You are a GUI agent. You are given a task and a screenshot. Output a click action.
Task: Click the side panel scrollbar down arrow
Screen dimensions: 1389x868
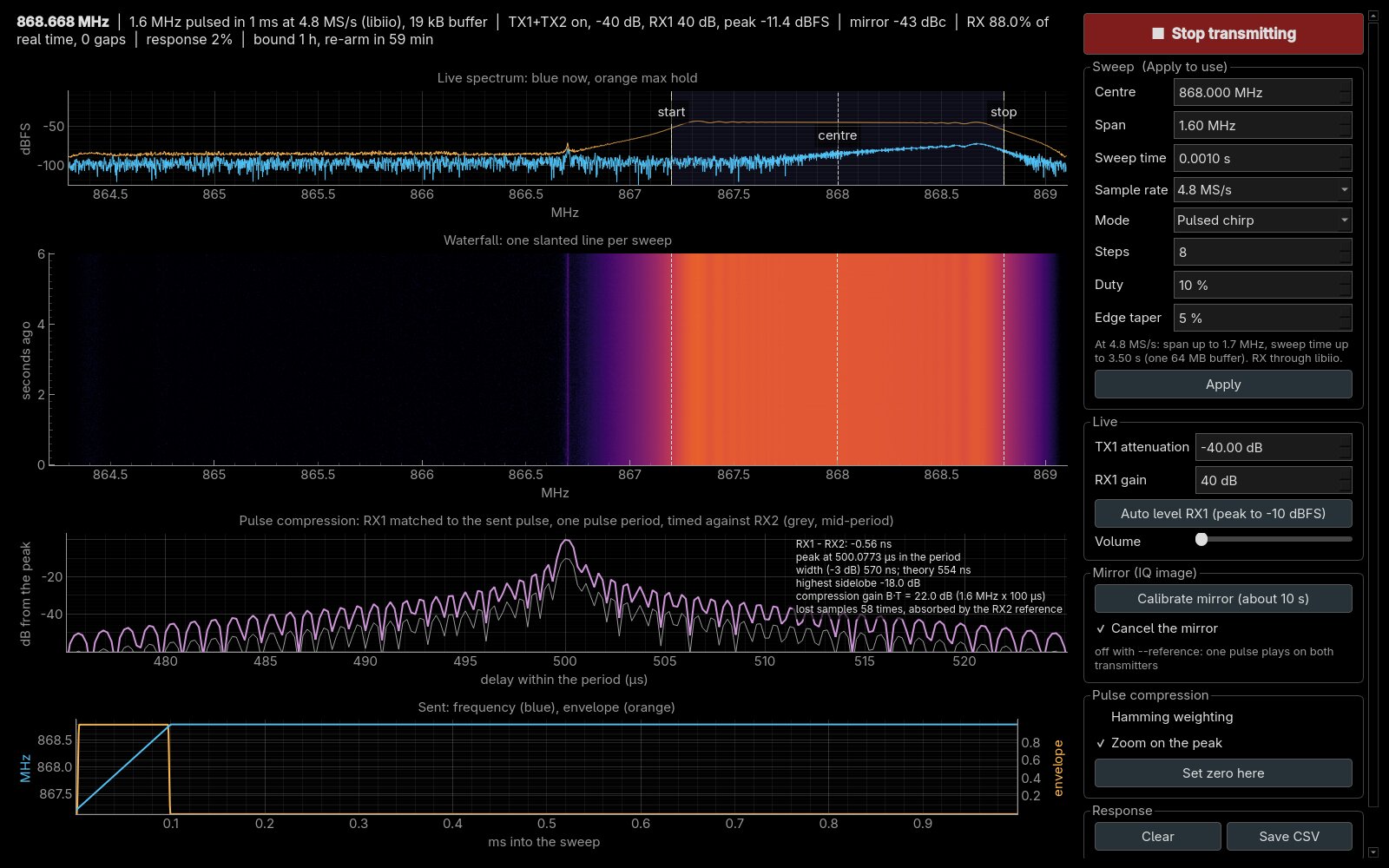point(1373,852)
